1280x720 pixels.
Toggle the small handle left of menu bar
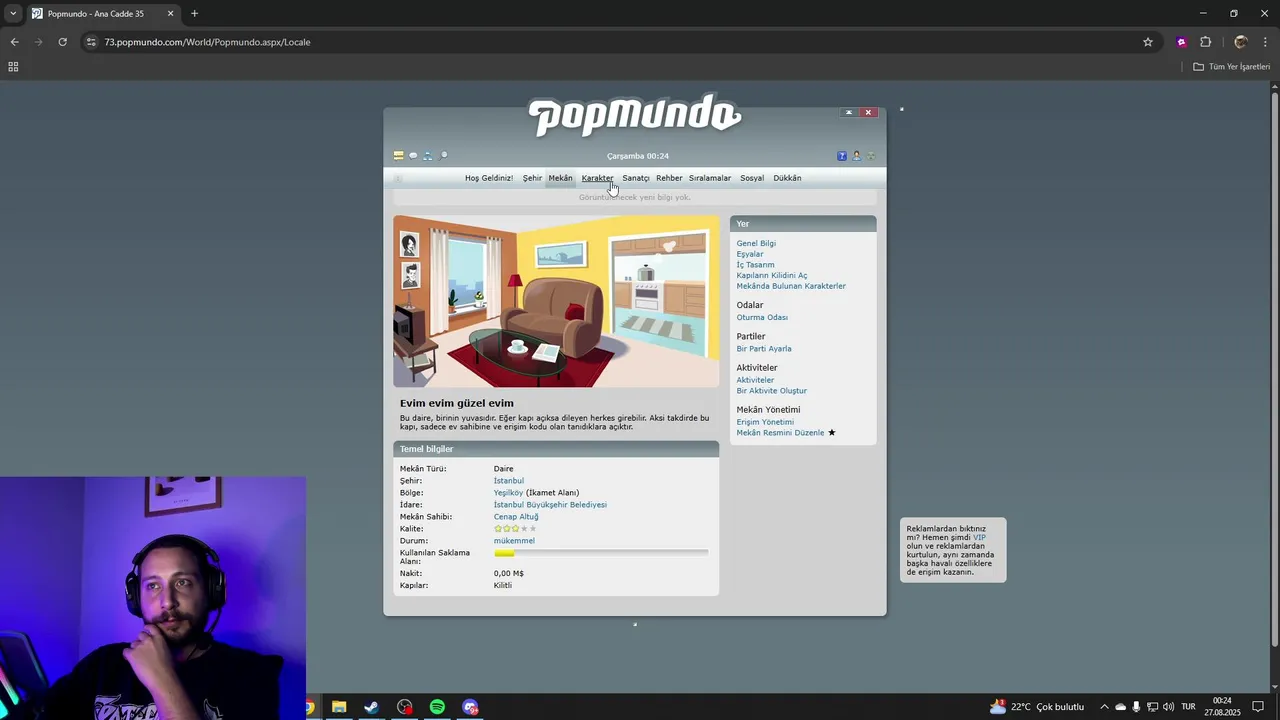tap(398, 179)
